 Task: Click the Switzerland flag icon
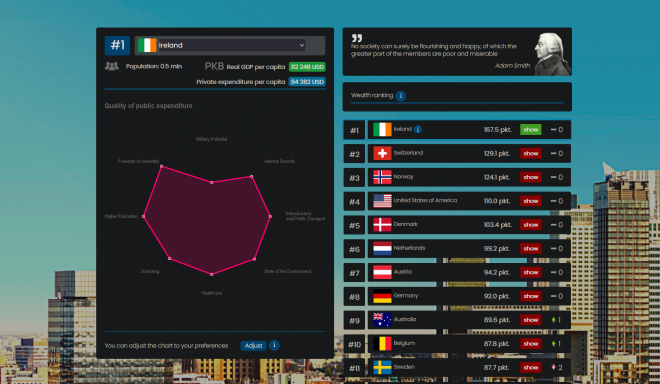click(382, 153)
